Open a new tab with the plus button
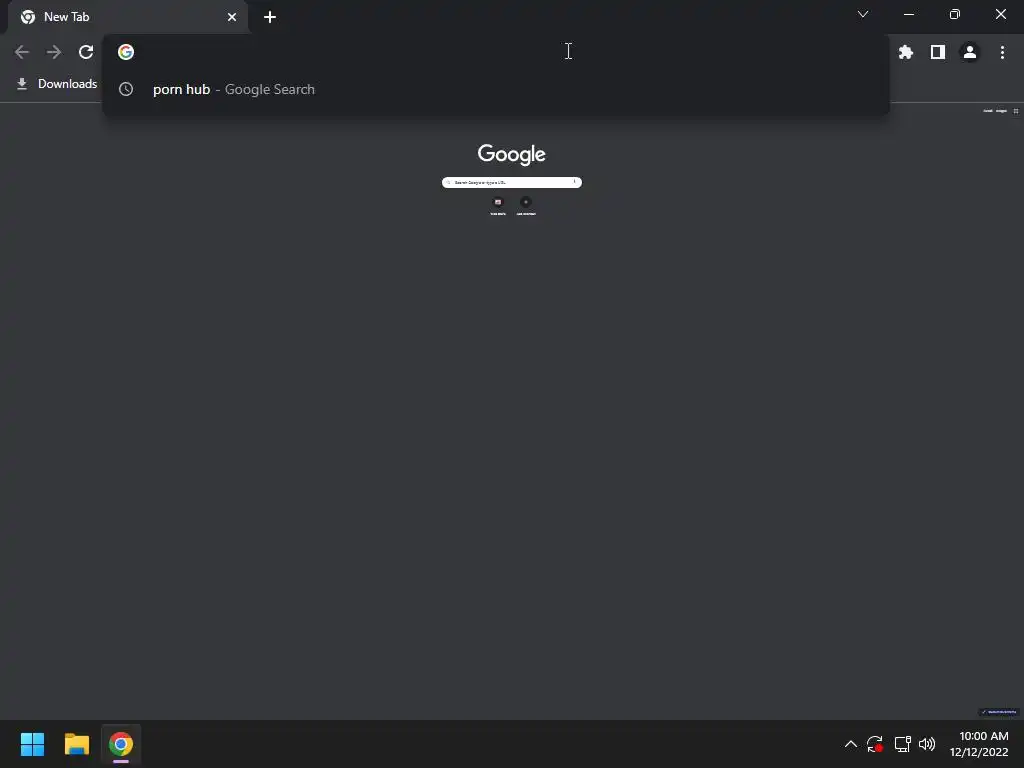The height and width of the screenshot is (768, 1024). pos(270,17)
